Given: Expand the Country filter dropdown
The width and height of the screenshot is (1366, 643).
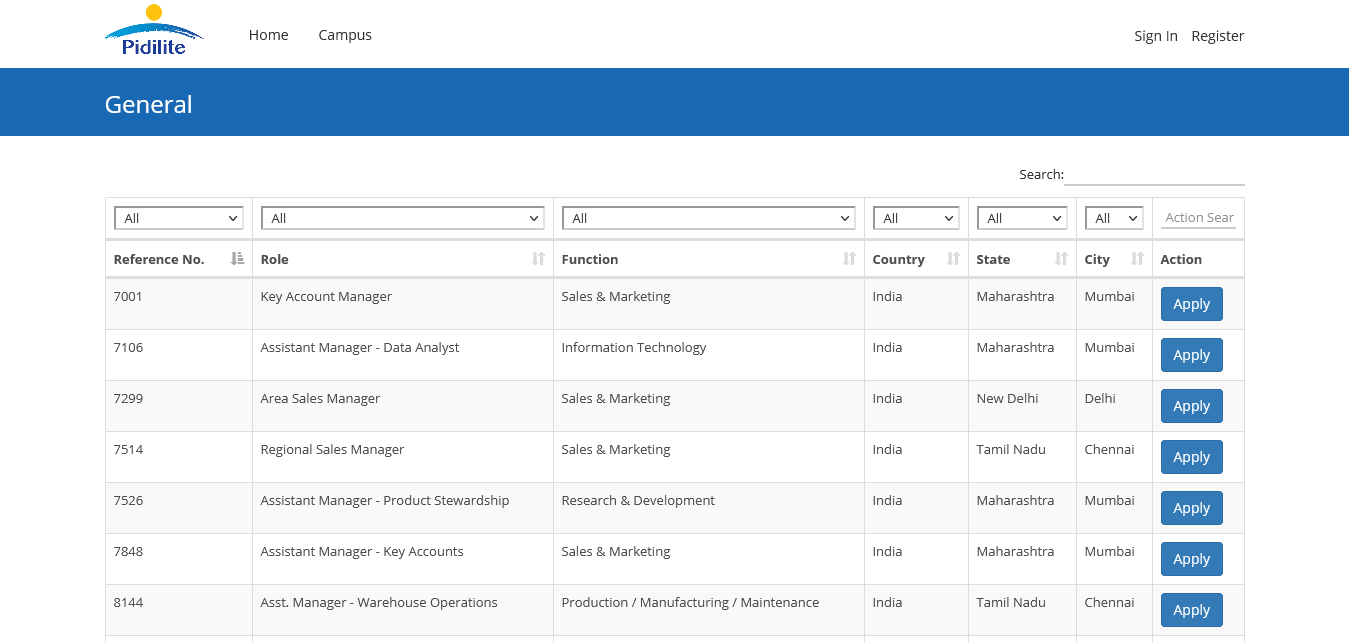Looking at the screenshot, I should pyautogui.click(x=916, y=218).
